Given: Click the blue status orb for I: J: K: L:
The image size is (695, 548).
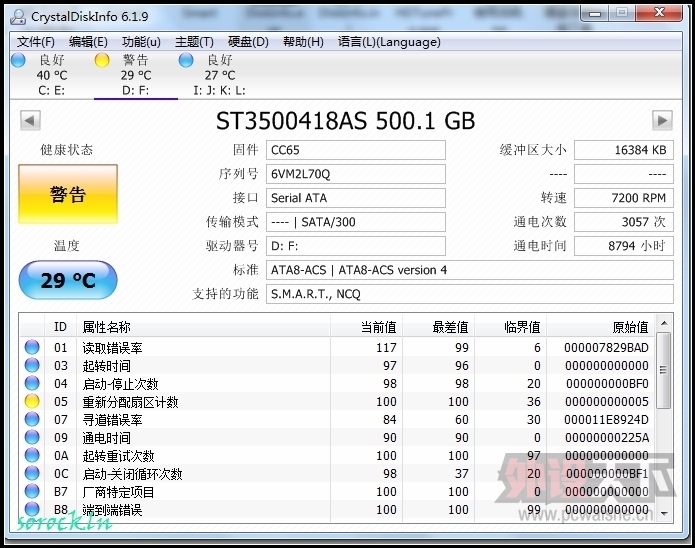Looking at the screenshot, I should [x=186, y=60].
